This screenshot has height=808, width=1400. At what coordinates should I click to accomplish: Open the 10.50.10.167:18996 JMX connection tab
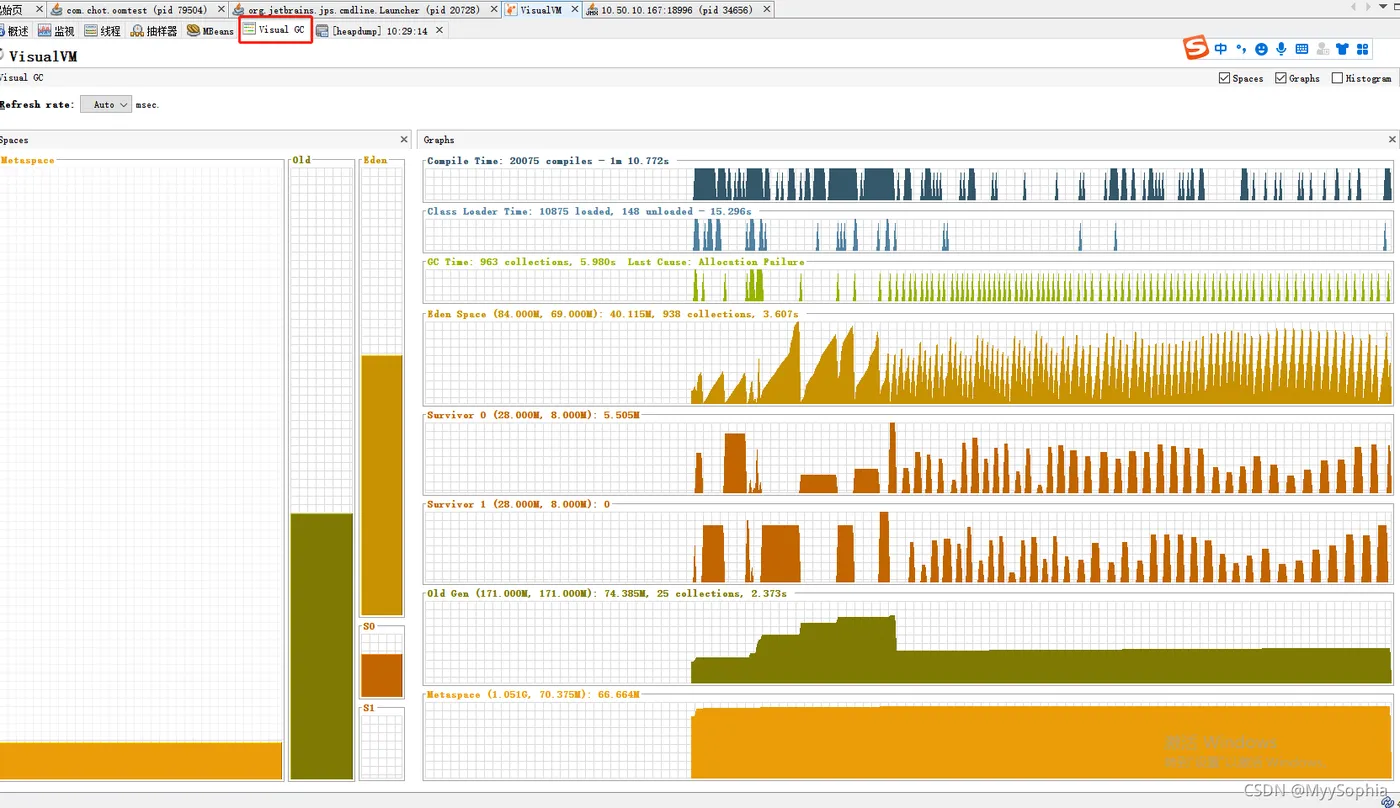click(677, 9)
